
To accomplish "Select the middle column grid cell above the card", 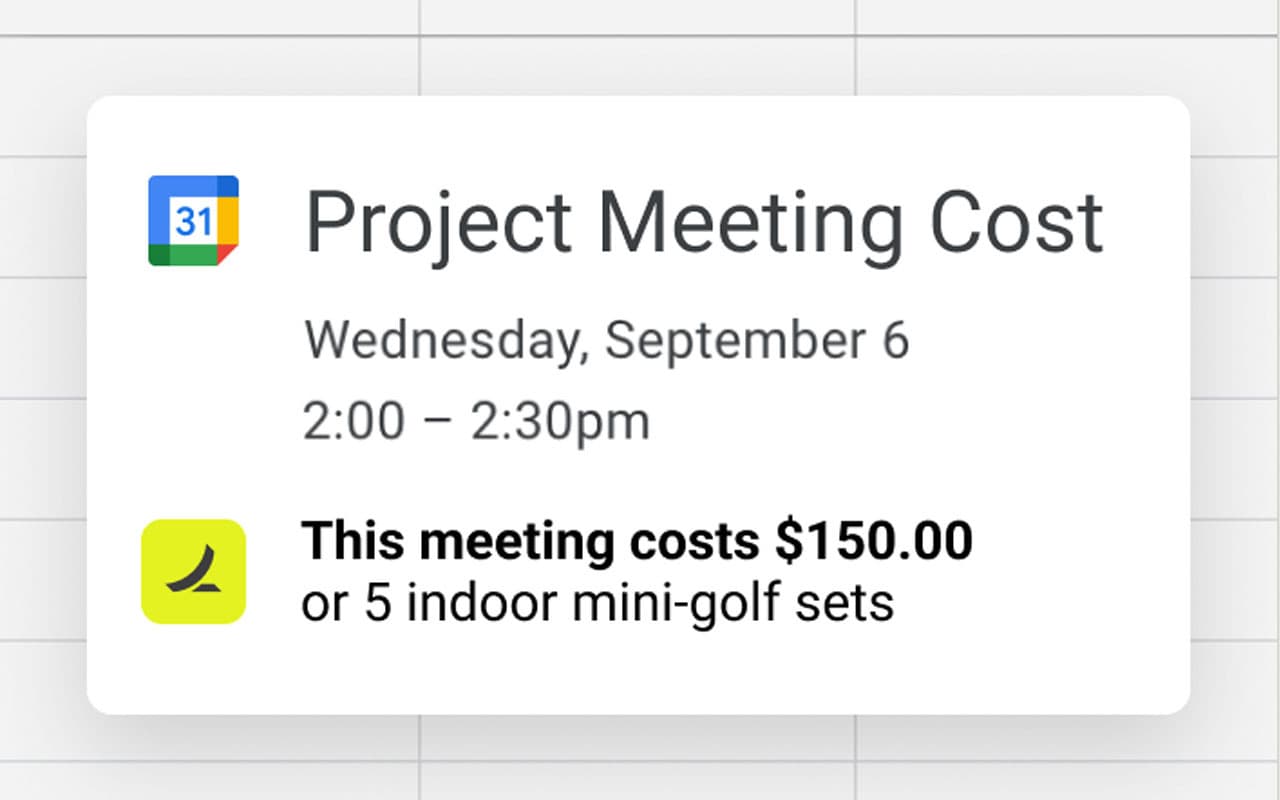I will [x=637, y=66].
